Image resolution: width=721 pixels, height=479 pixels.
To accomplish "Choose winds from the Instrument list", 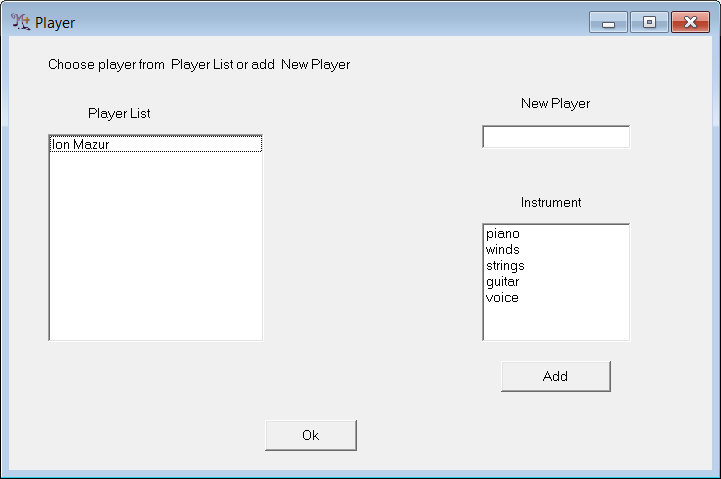I will click(x=503, y=250).
